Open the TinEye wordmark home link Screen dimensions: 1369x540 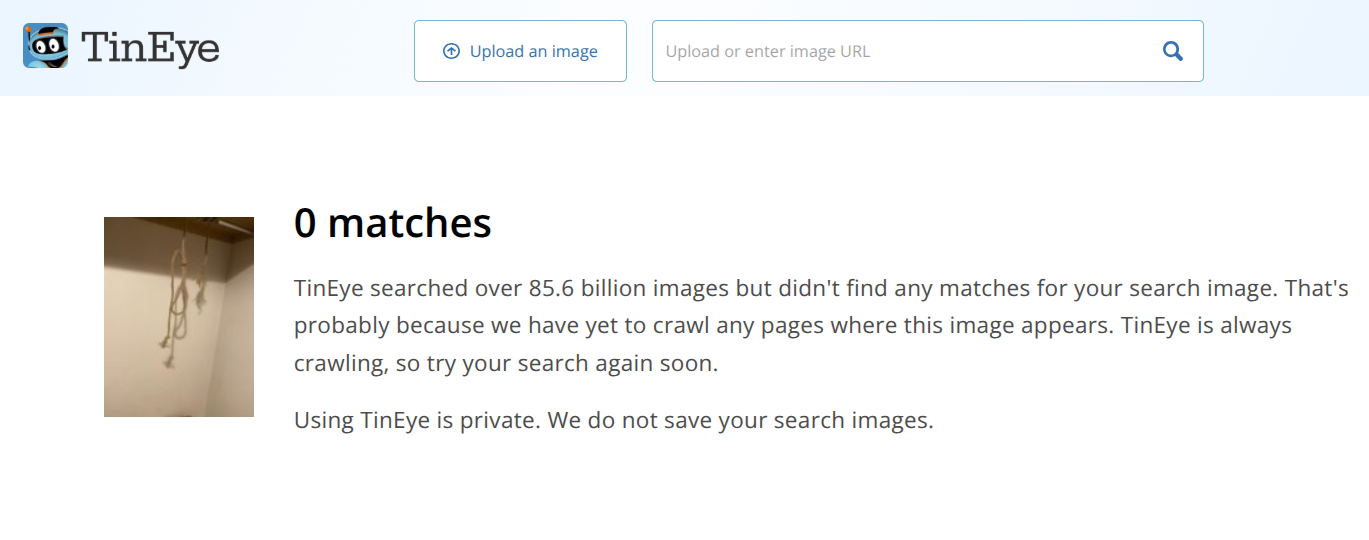point(150,47)
